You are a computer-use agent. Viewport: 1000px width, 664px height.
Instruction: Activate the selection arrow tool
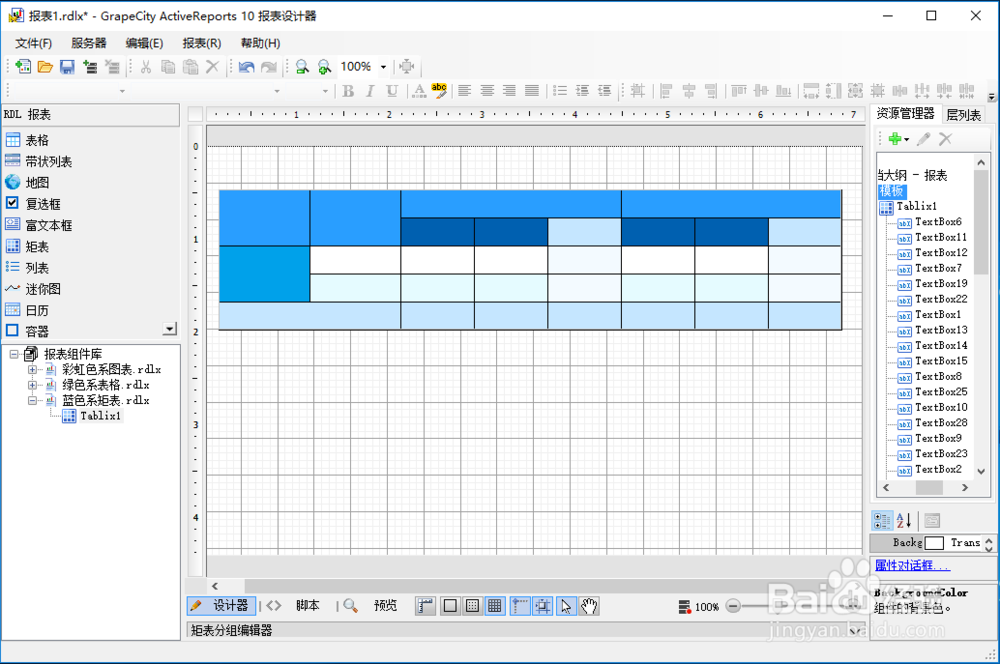click(566, 606)
